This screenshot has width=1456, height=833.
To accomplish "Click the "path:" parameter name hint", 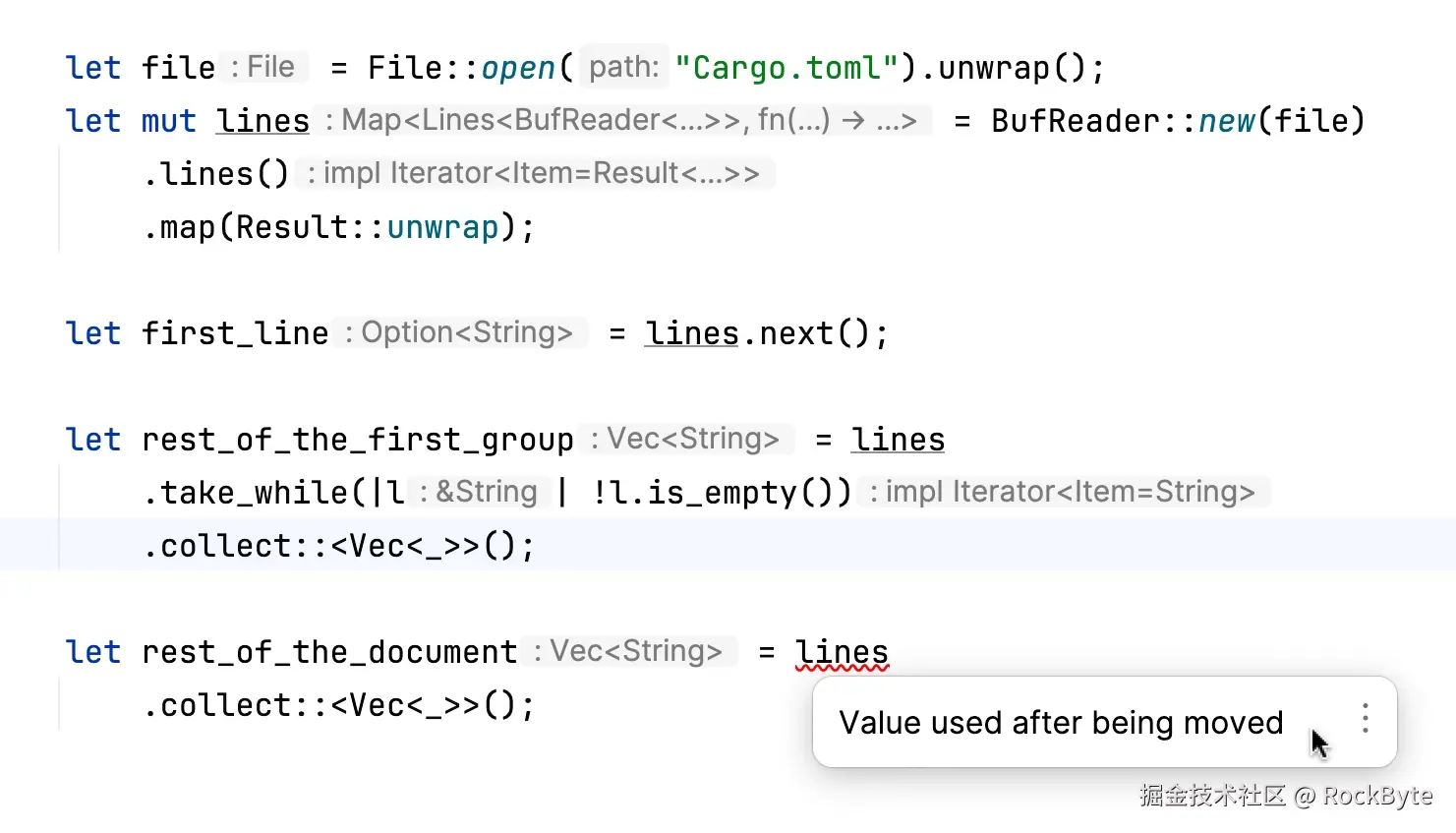I will click(x=622, y=66).
